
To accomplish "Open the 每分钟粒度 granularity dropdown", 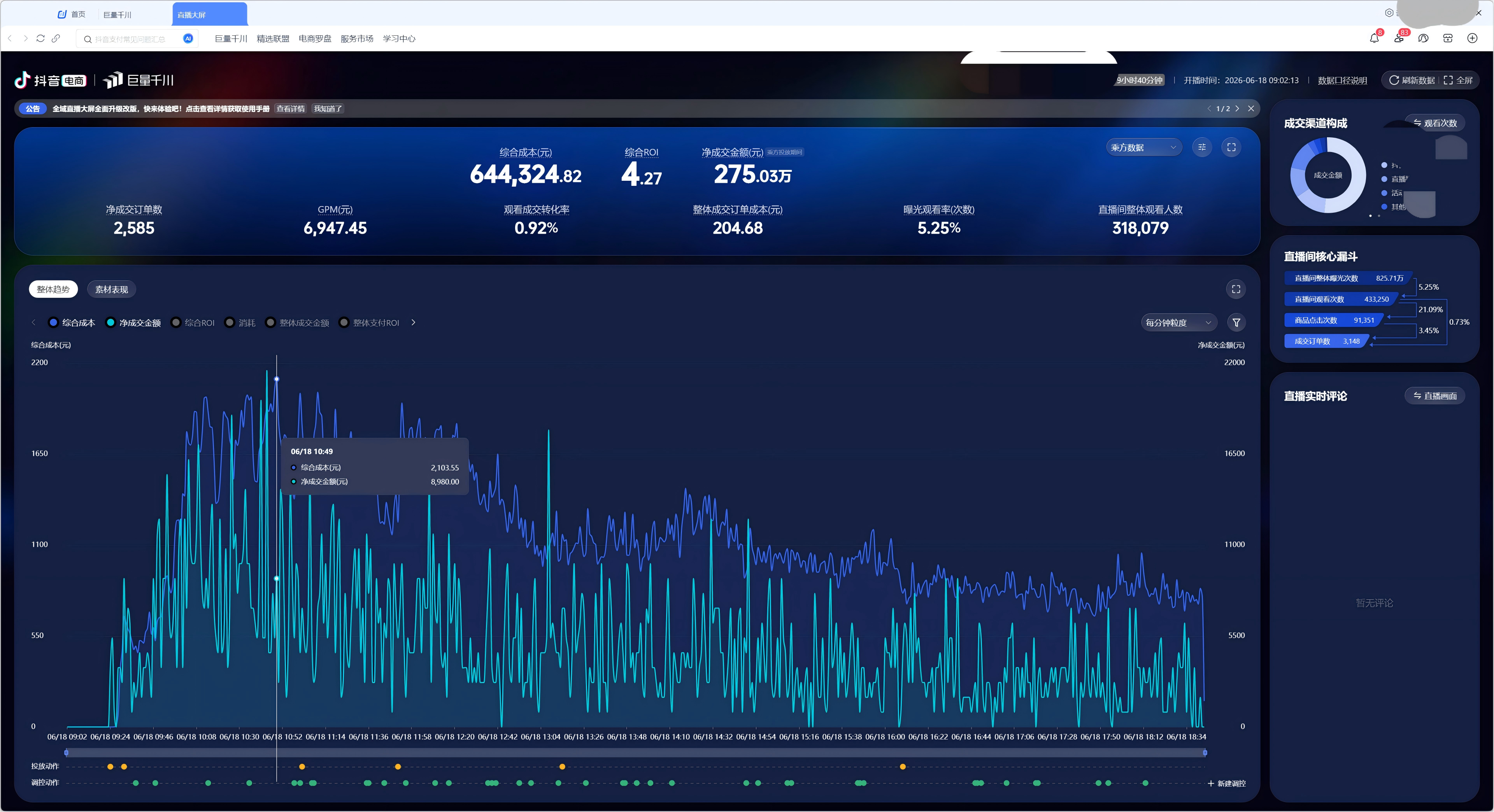I will [1178, 323].
